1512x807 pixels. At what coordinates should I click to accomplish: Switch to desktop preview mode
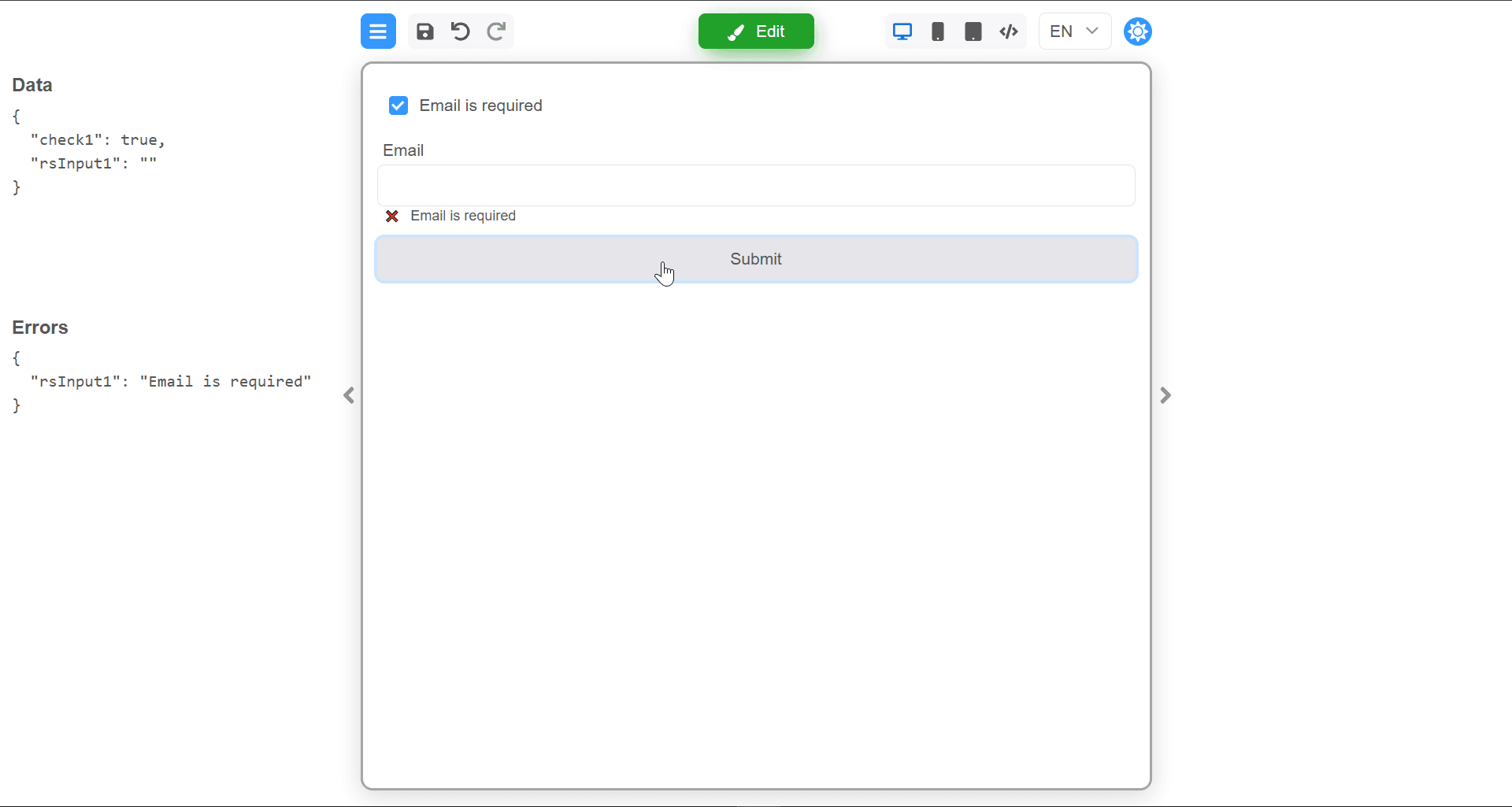pyautogui.click(x=902, y=31)
